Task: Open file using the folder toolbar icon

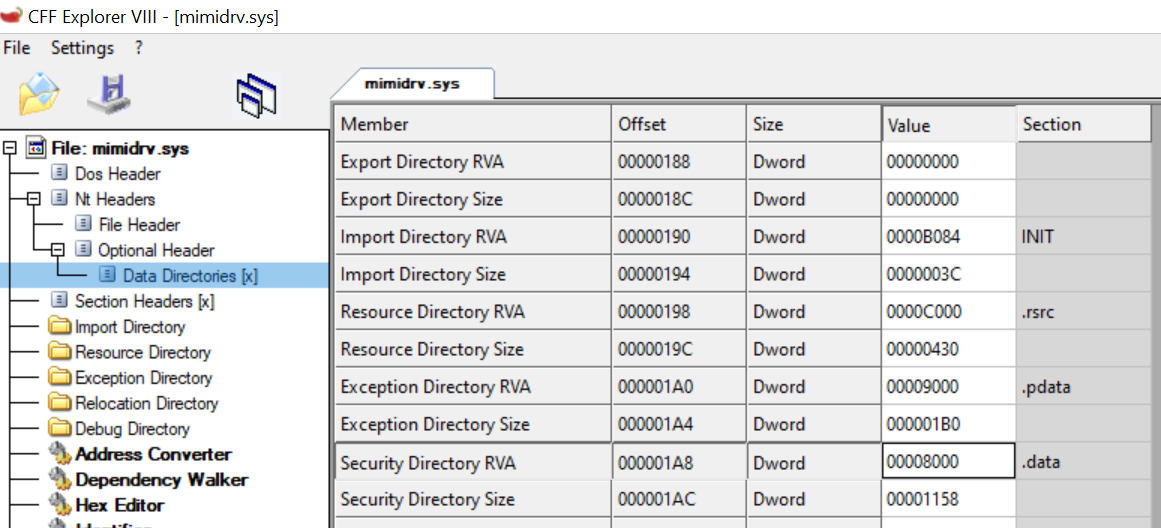Action: 39,94
